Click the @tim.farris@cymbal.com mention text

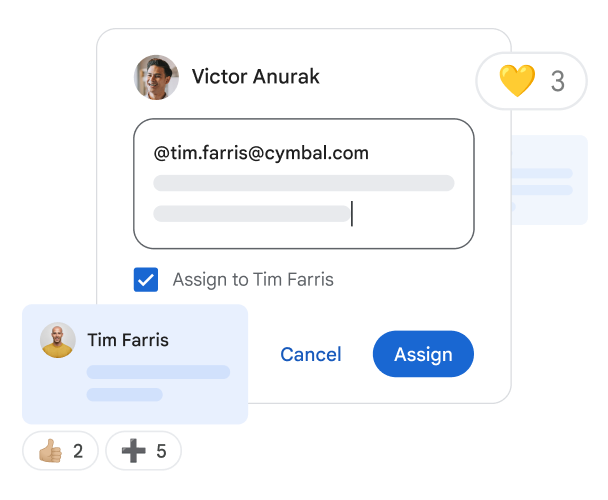(x=261, y=153)
